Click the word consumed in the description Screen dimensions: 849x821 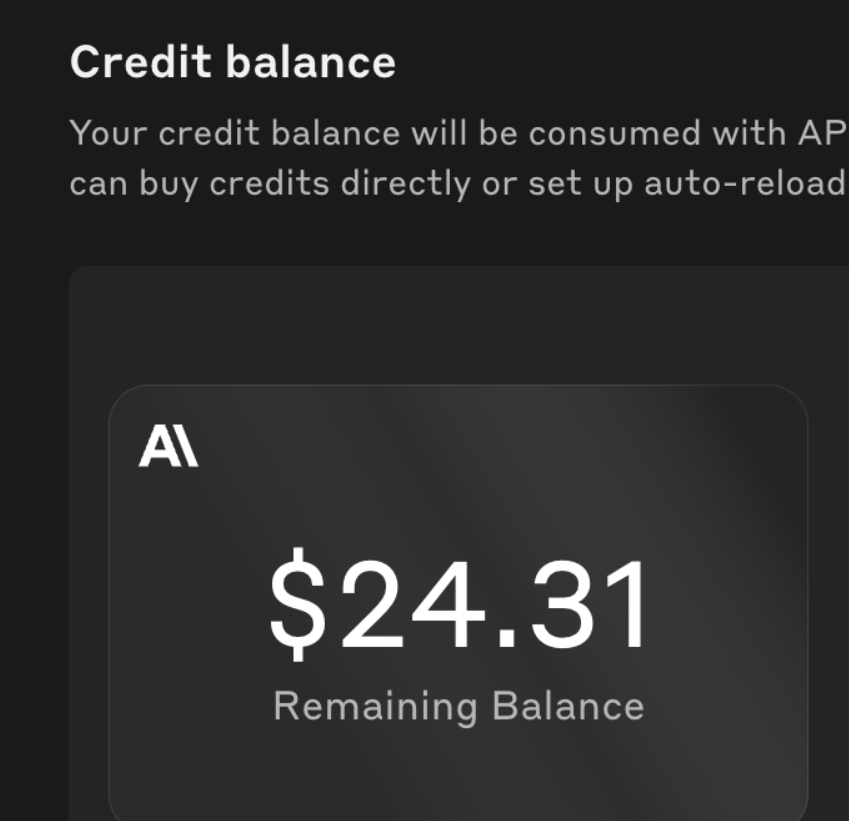coord(615,133)
